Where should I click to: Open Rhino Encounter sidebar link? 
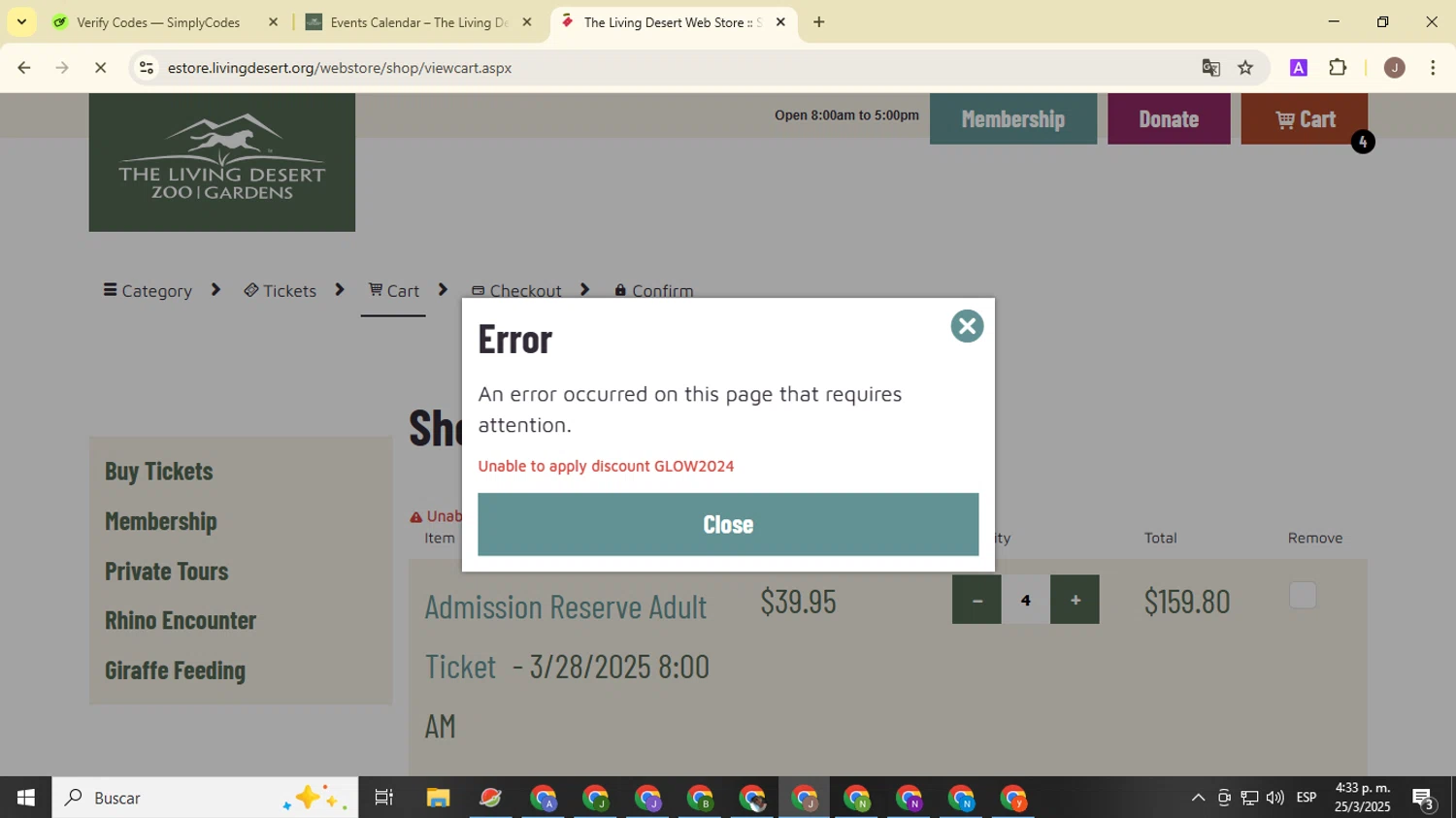pyautogui.click(x=181, y=620)
